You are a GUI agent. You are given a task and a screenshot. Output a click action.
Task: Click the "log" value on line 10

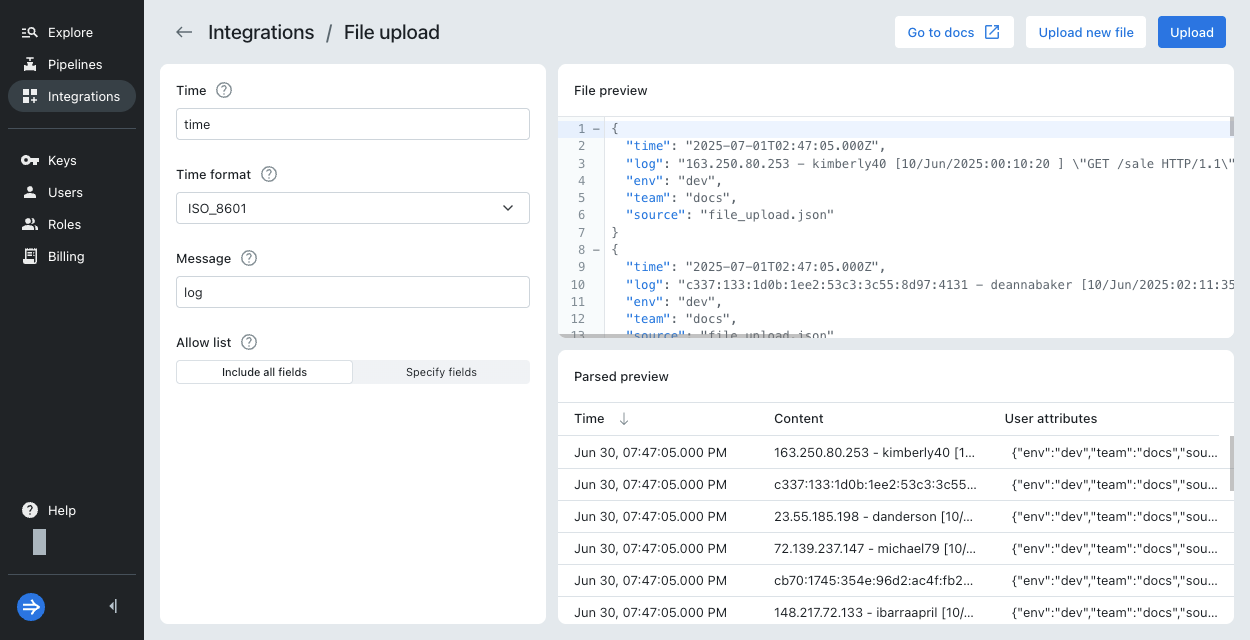point(956,283)
